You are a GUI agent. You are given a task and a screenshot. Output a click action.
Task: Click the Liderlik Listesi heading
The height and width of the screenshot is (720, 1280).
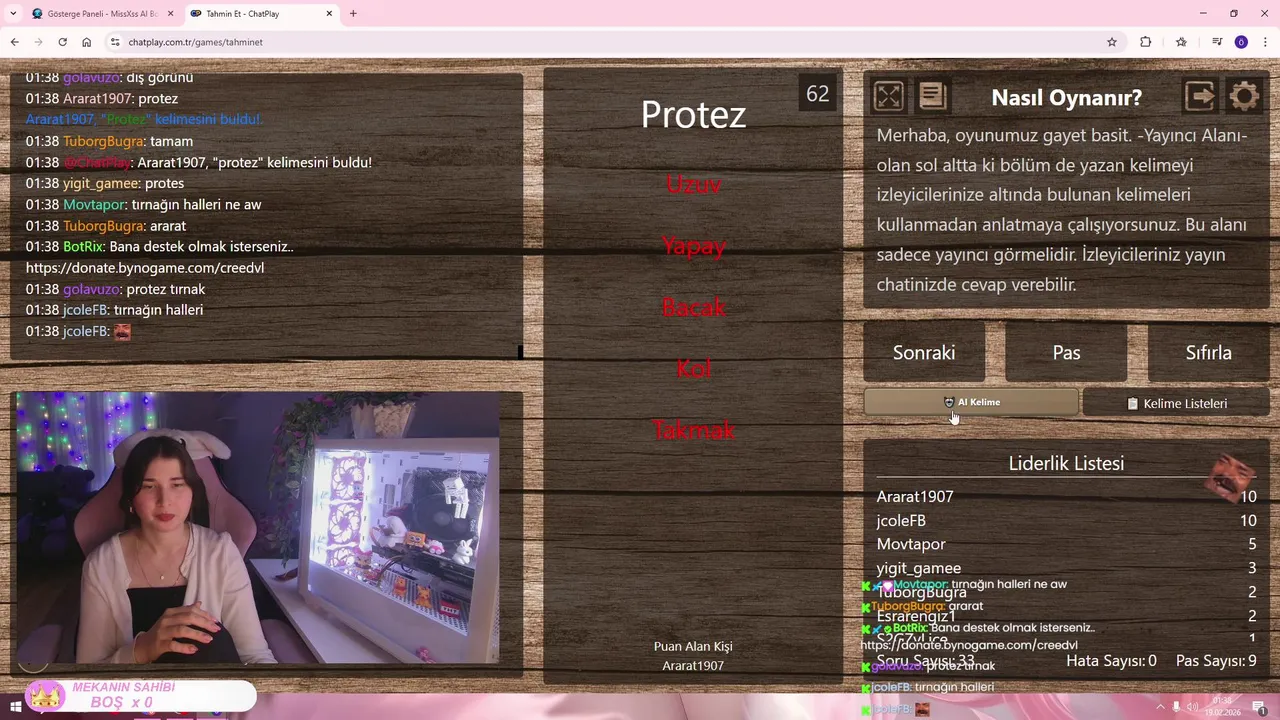pos(1066,463)
